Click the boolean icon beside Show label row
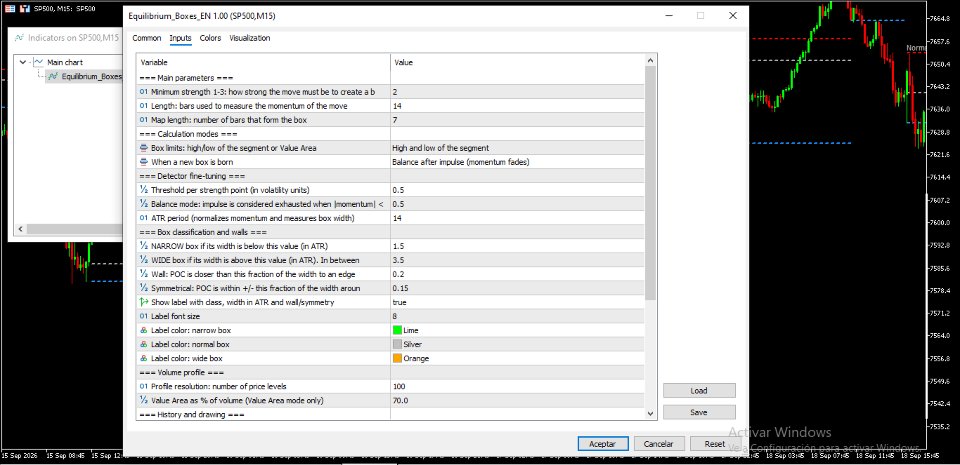Screen dimensions: 960x465 click(x=144, y=302)
